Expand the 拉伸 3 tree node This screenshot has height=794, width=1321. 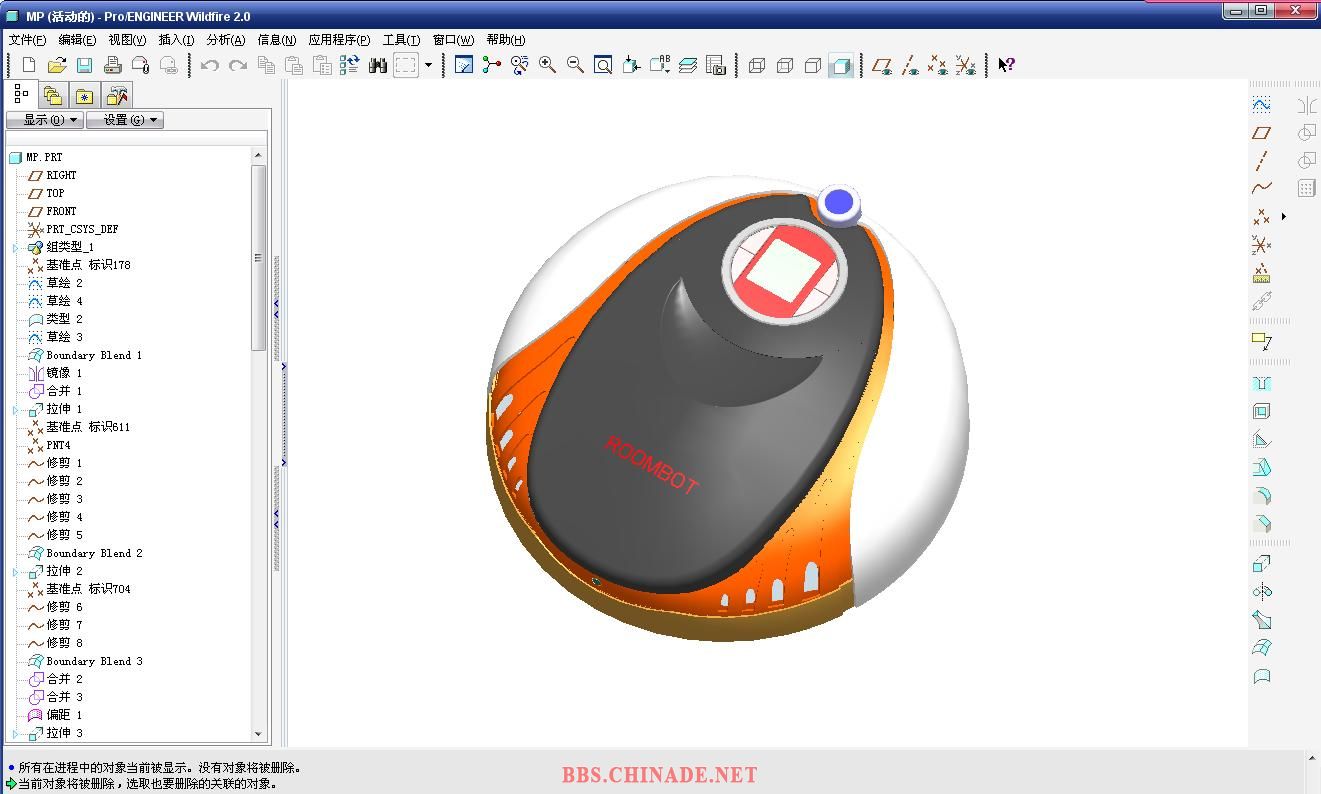tap(16, 733)
